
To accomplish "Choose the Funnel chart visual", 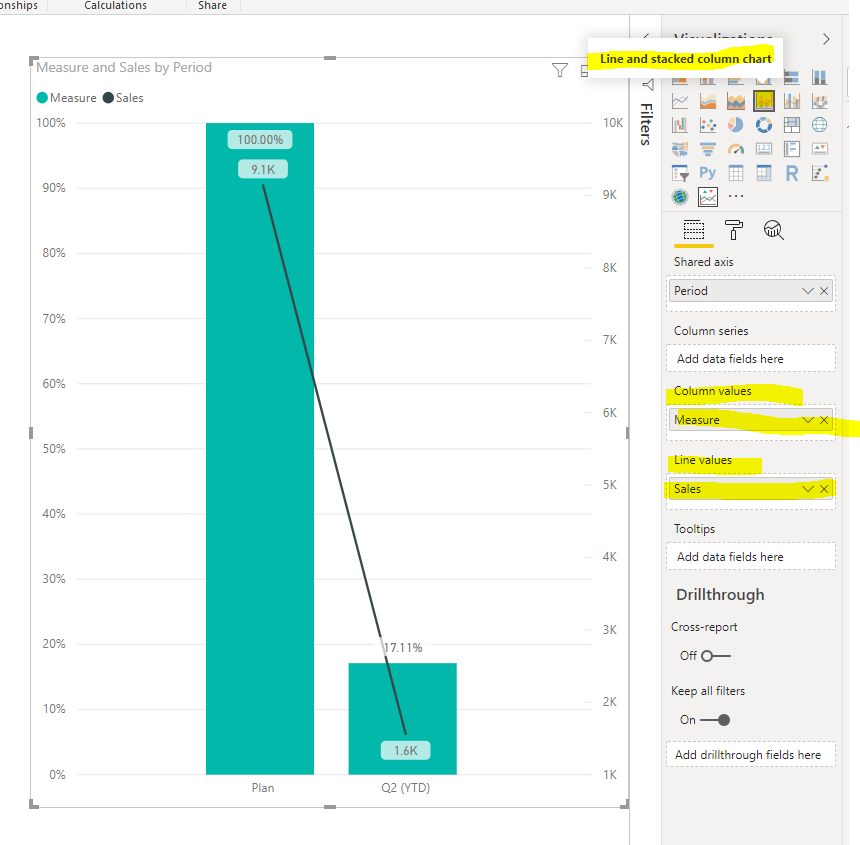I will [x=708, y=149].
